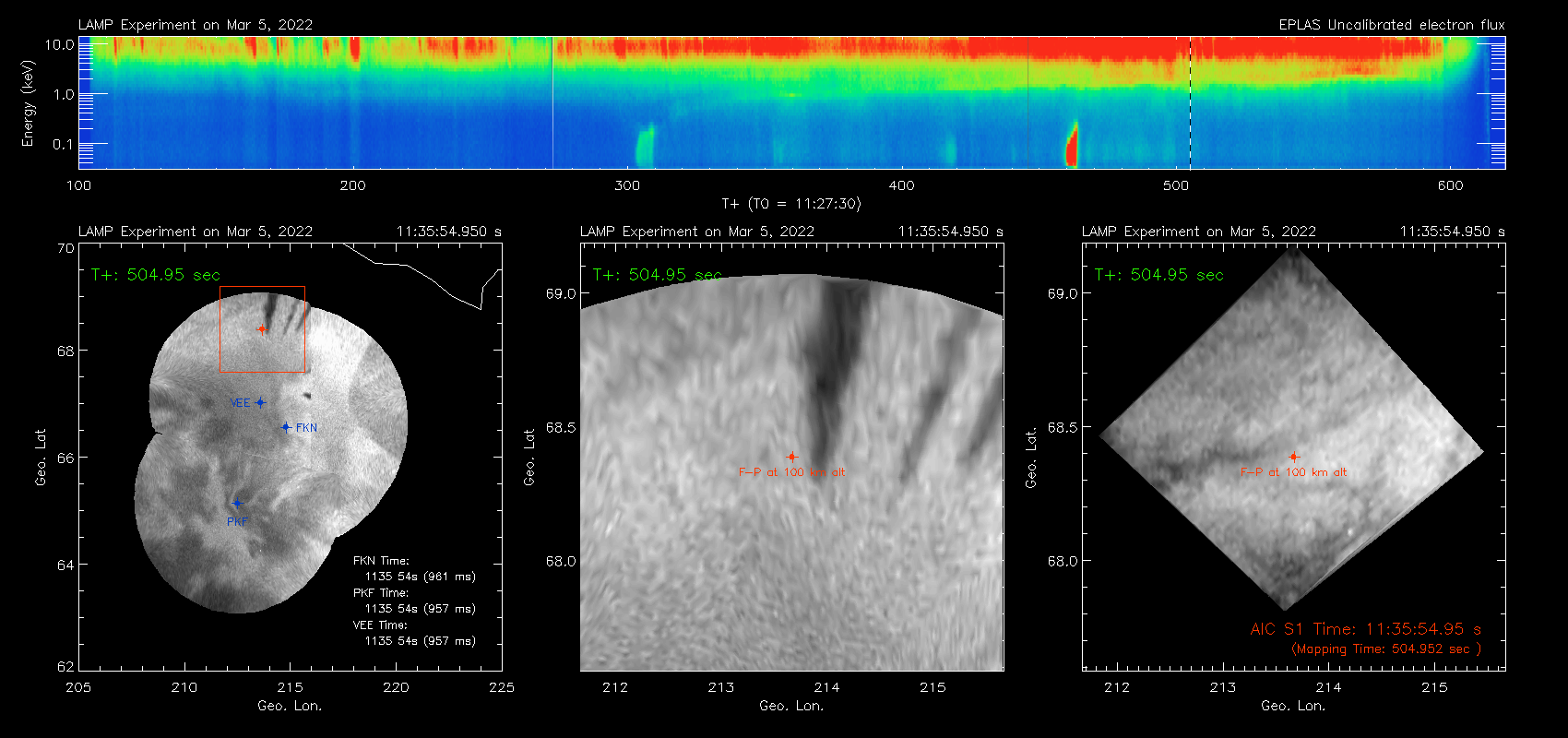This screenshot has width=1568, height=738.
Task: Click 'F-P at 100 km alt' label in middle panel
Action: pos(791,472)
